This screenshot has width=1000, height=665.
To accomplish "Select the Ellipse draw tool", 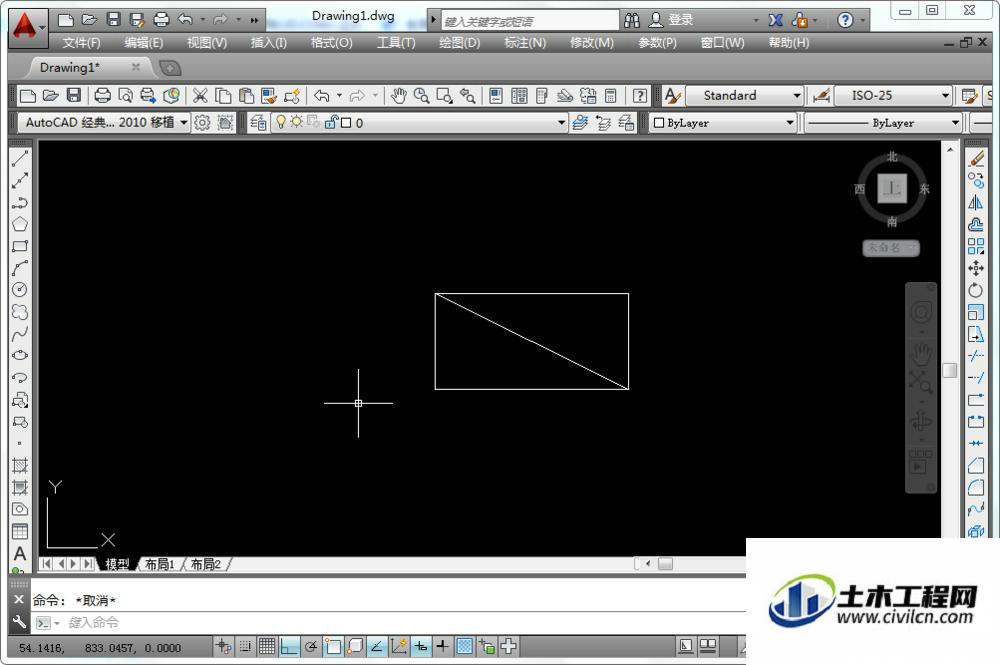I will 20,355.
